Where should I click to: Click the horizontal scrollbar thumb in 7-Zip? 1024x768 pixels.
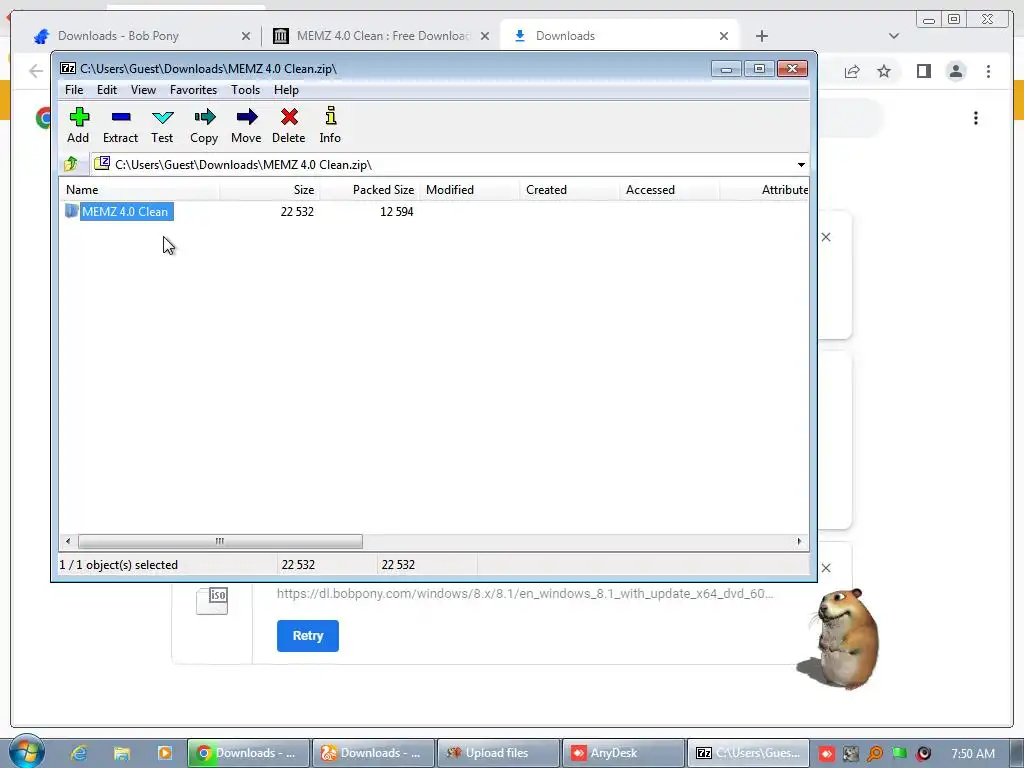tap(220, 541)
